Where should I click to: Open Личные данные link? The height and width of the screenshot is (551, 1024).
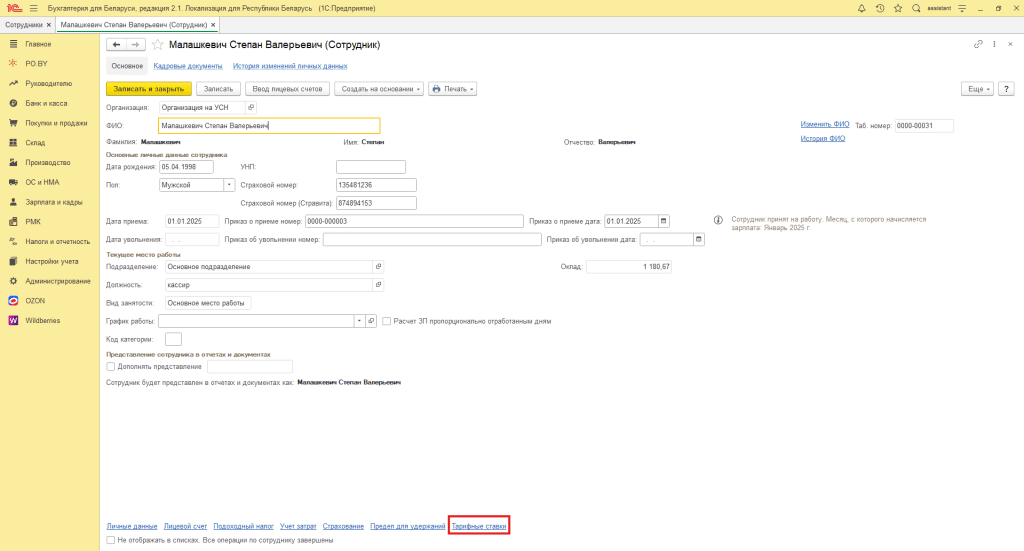pos(132,526)
